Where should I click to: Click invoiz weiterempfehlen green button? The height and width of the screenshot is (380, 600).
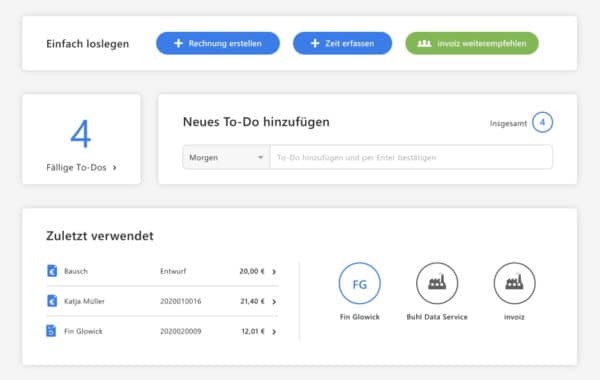[472, 43]
